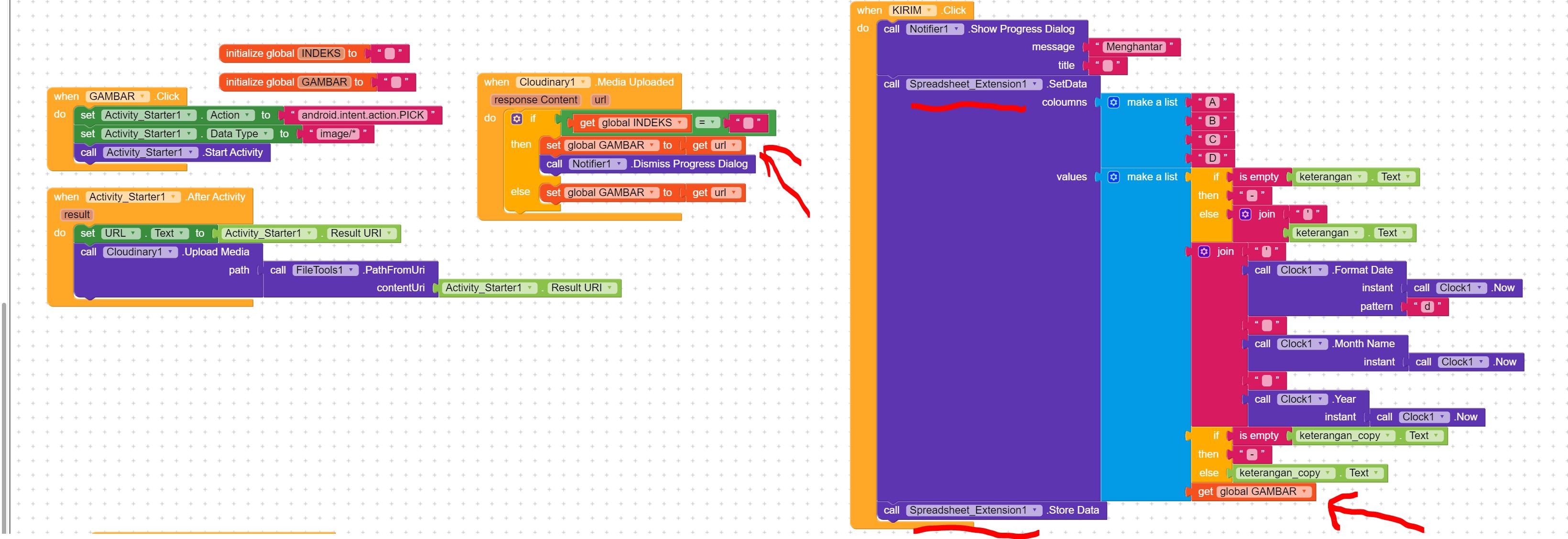This screenshot has height=539, width=1568.
Task: Expand the global INDEKS variable dropdown in the get block
Action: (679, 123)
